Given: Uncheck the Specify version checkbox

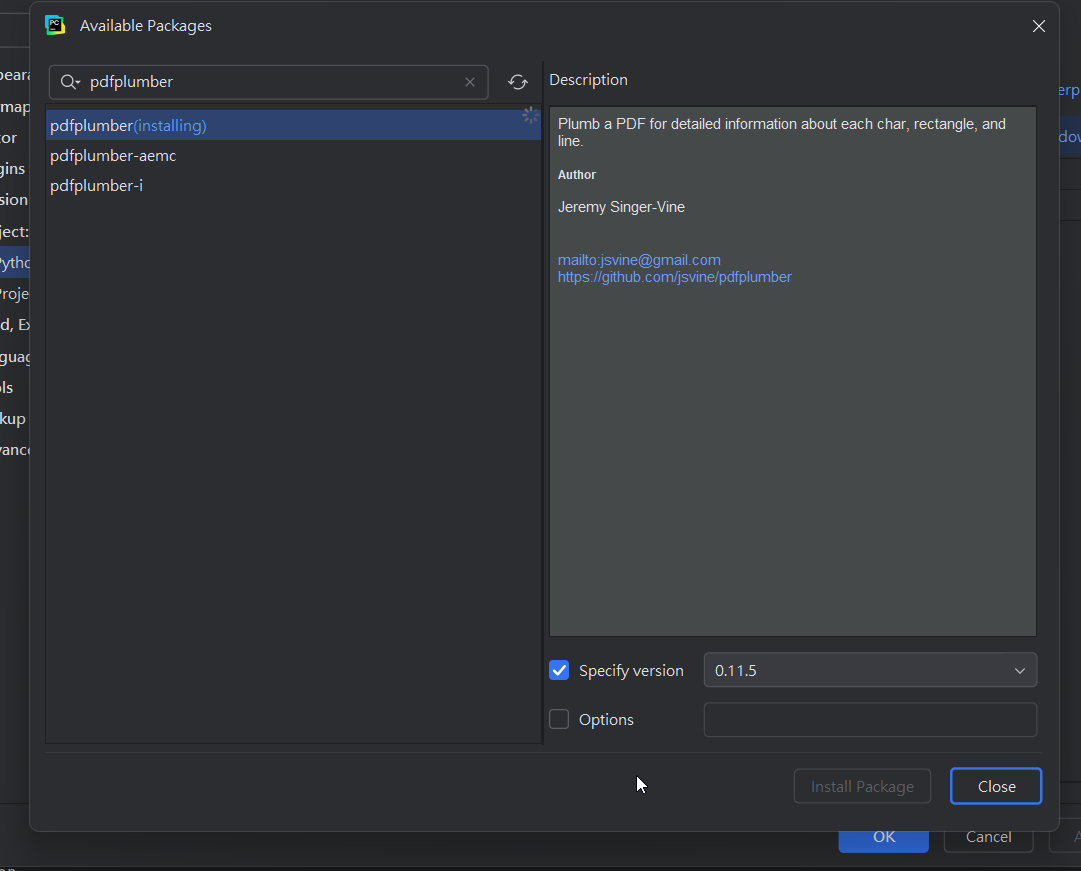Looking at the screenshot, I should 559,670.
